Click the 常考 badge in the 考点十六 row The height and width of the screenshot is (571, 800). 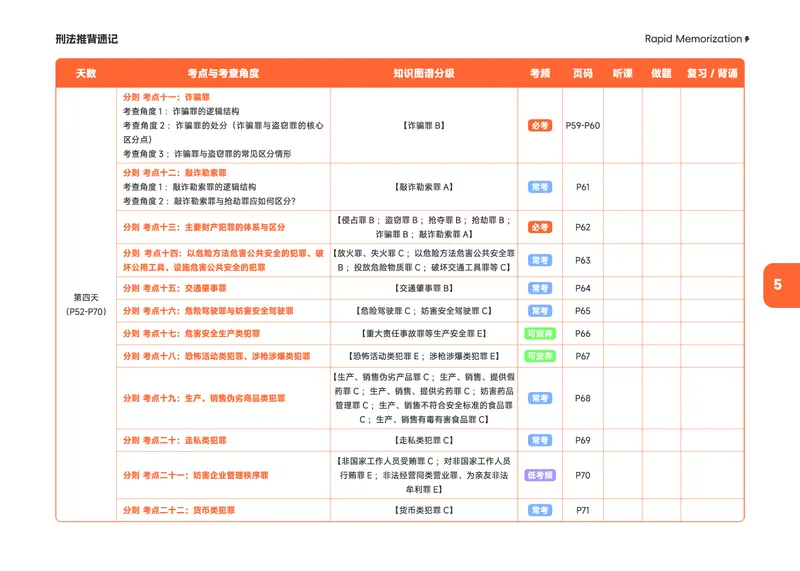pyautogui.click(x=540, y=311)
